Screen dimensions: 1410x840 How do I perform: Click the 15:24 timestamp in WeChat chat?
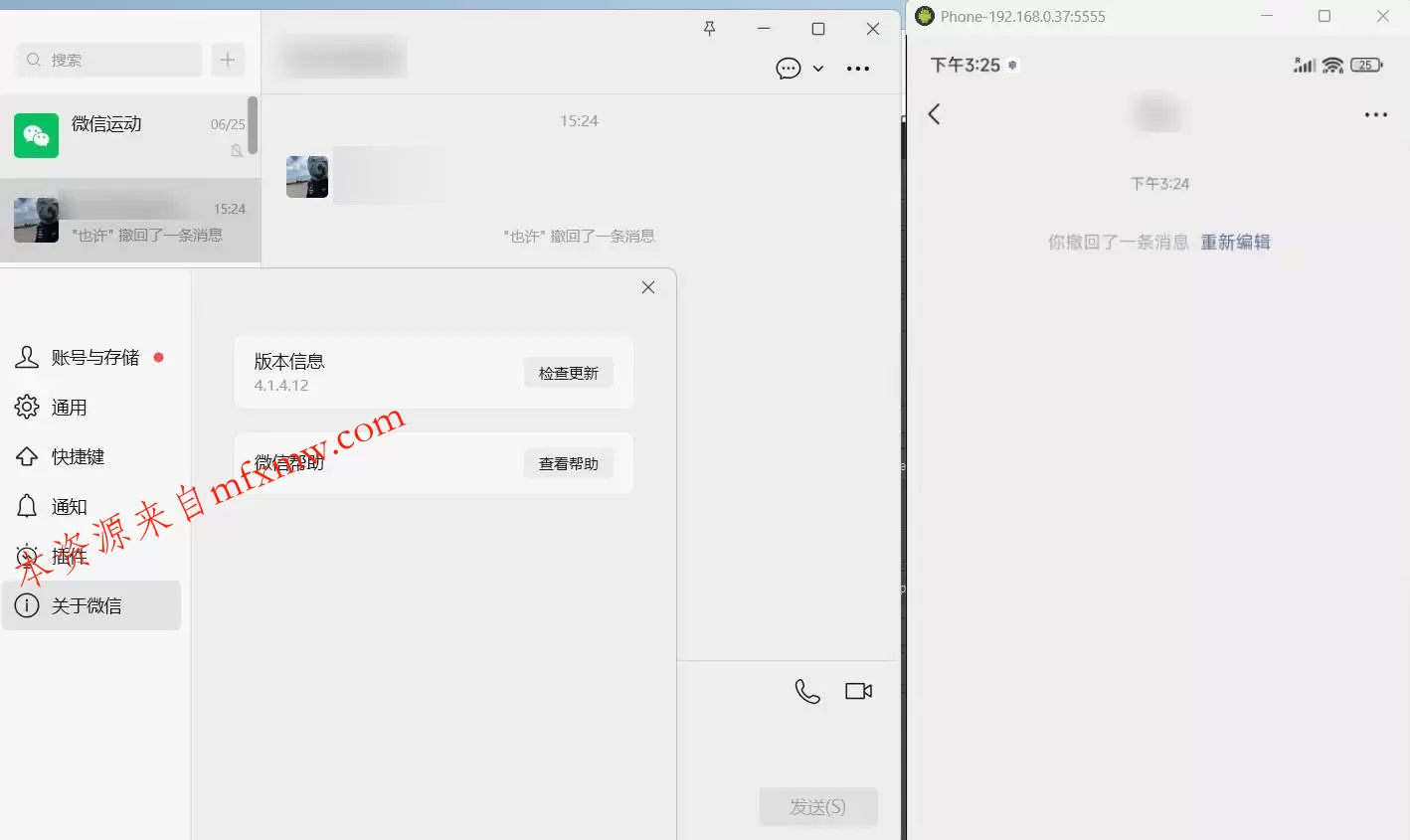pos(580,121)
